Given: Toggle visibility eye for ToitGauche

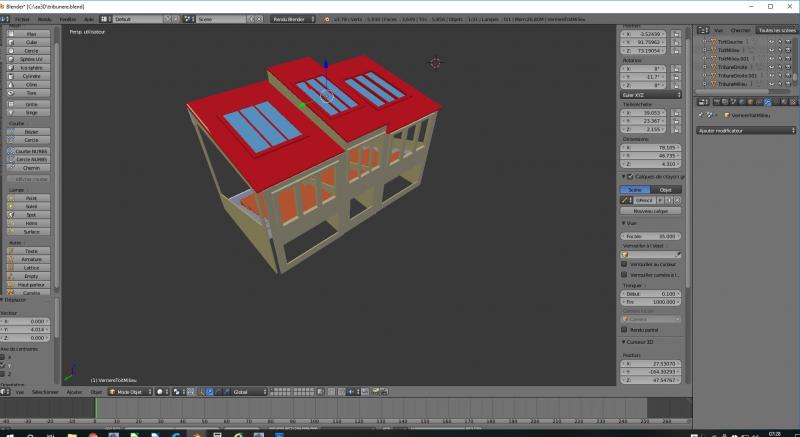Looking at the screenshot, I should pyautogui.click(x=773, y=43).
